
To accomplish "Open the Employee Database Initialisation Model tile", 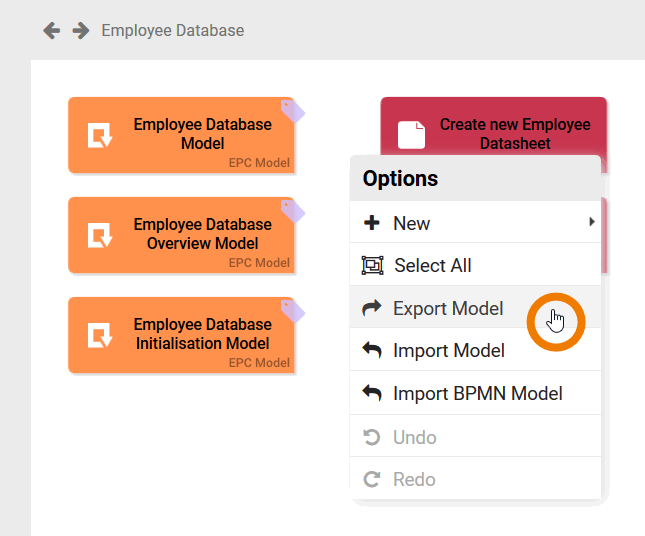I will [x=181, y=335].
